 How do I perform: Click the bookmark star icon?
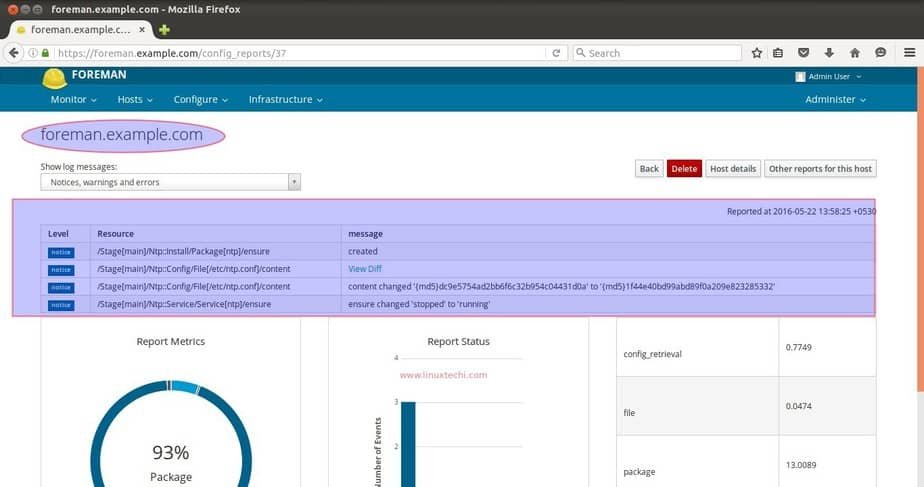click(x=757, y=53)
